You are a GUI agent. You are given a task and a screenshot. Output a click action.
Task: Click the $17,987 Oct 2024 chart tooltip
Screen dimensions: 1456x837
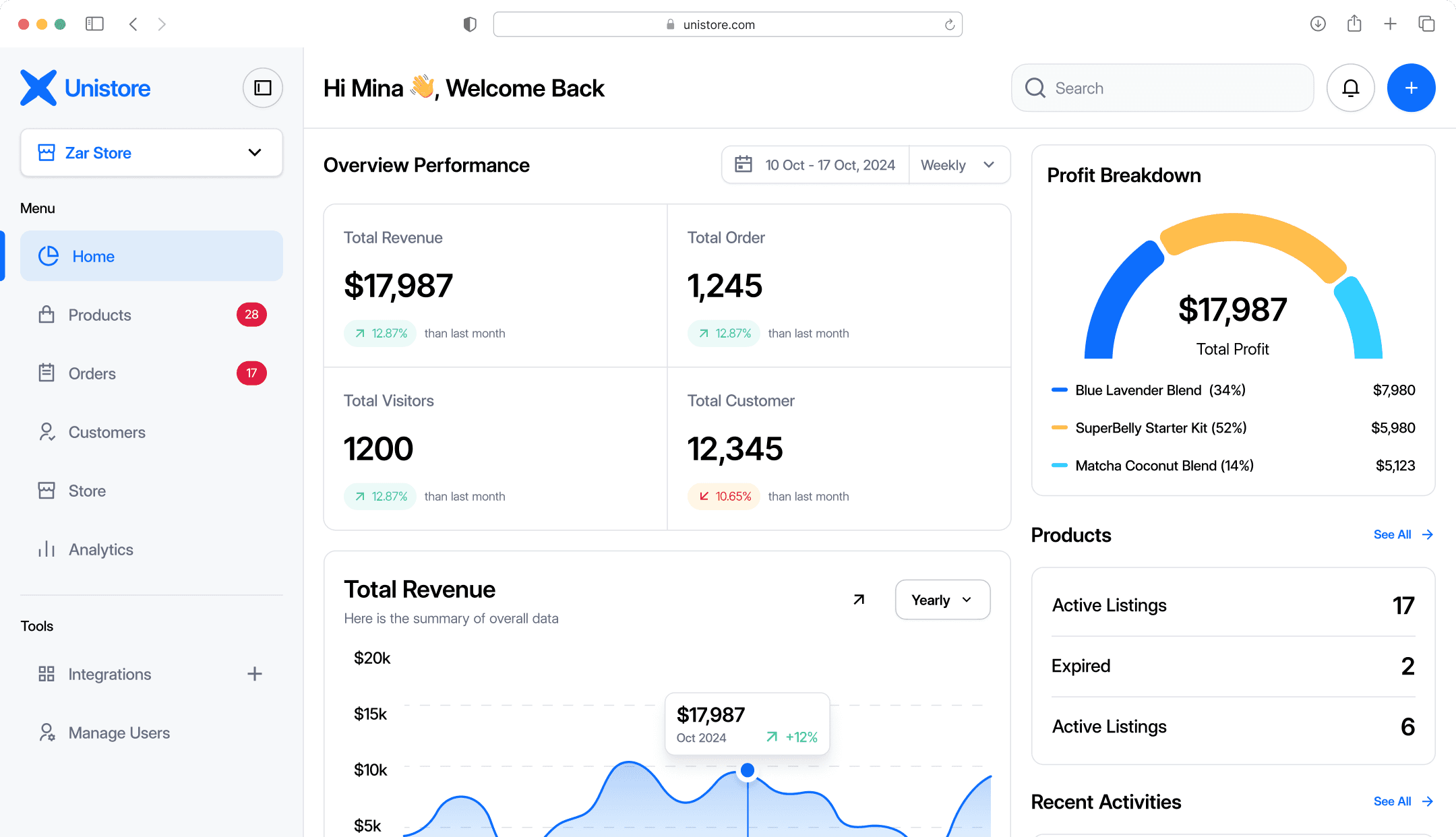coord(747,724)
